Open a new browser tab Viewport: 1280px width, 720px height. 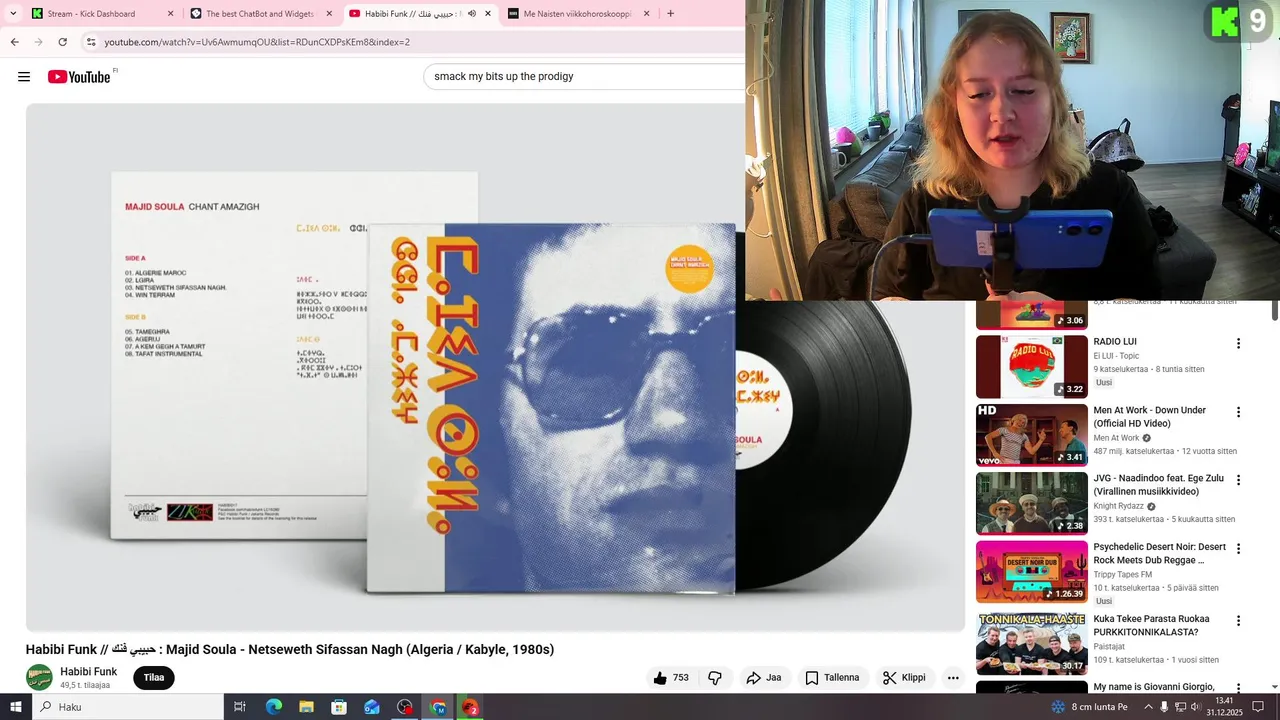click(x=670, y=14)
